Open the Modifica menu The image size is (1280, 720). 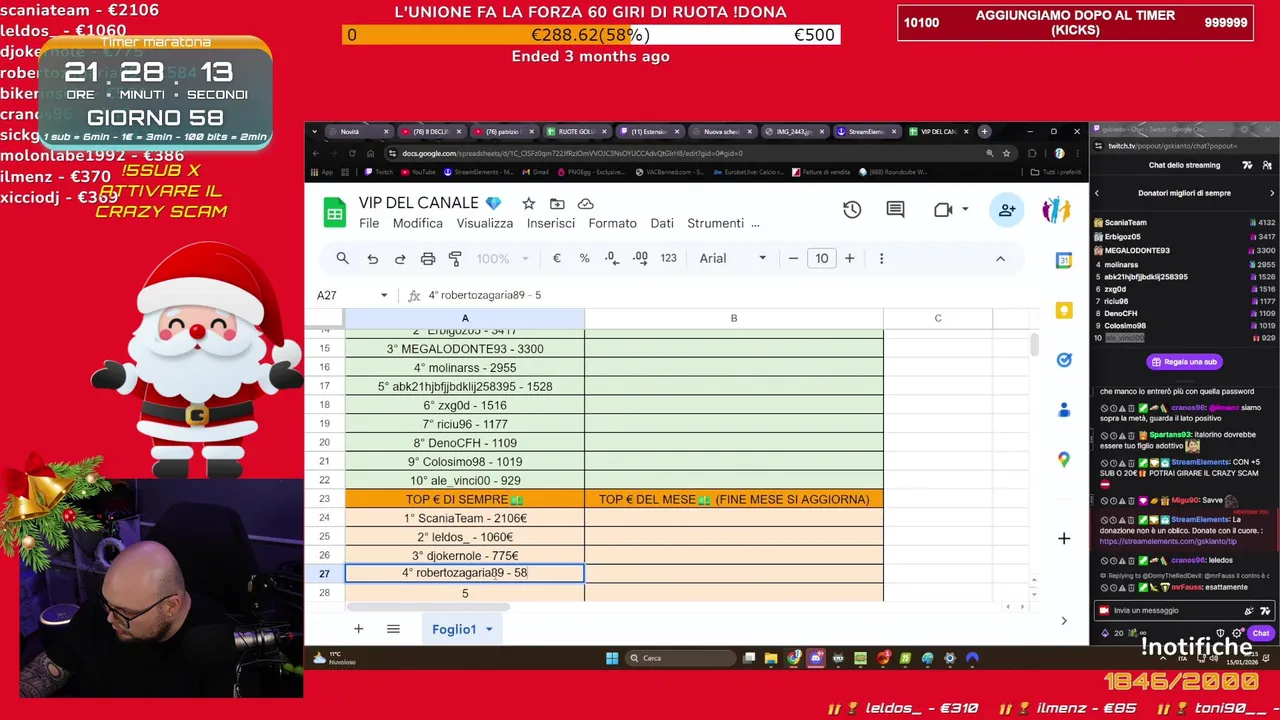point(418,223)
